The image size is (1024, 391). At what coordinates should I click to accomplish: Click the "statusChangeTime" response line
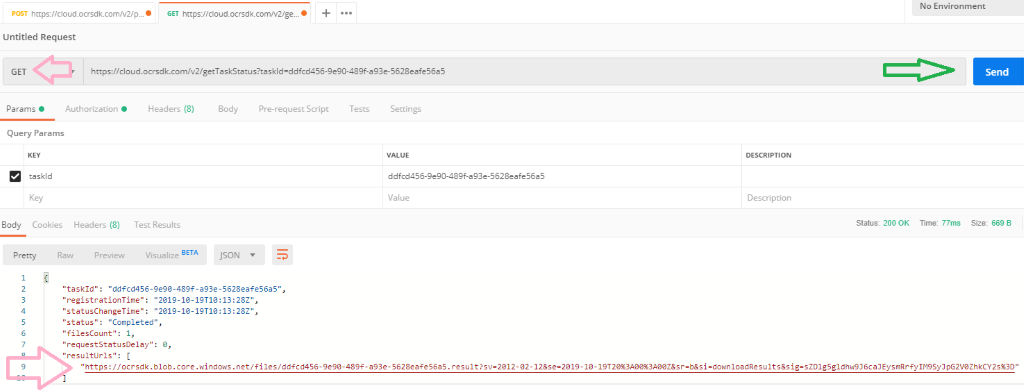point(160,311)
